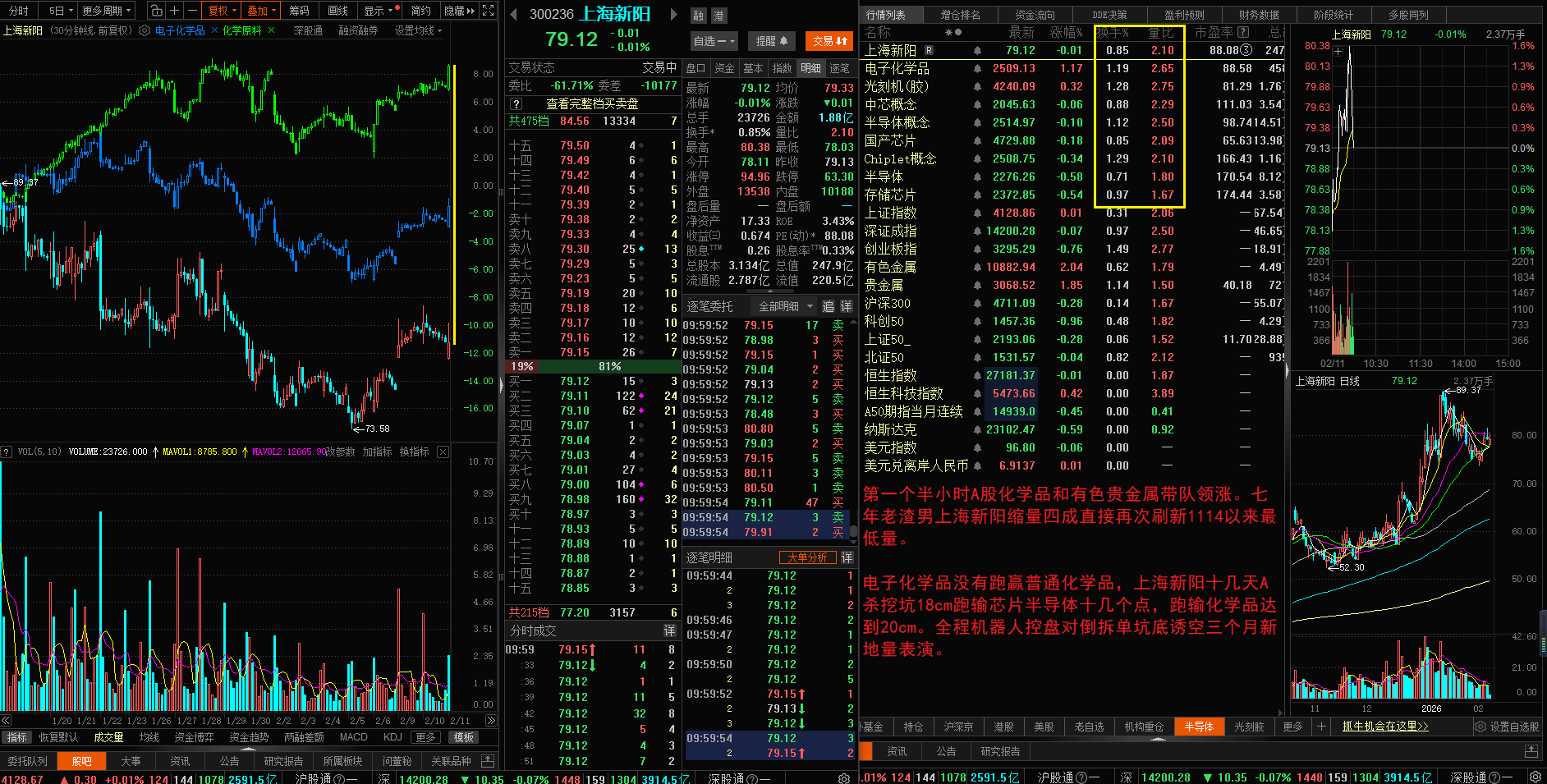Image resolution: width=1547 pixels, height=784 pixels.
Task: Click orange 交易 trade button
Action: [x=829, y=41]
